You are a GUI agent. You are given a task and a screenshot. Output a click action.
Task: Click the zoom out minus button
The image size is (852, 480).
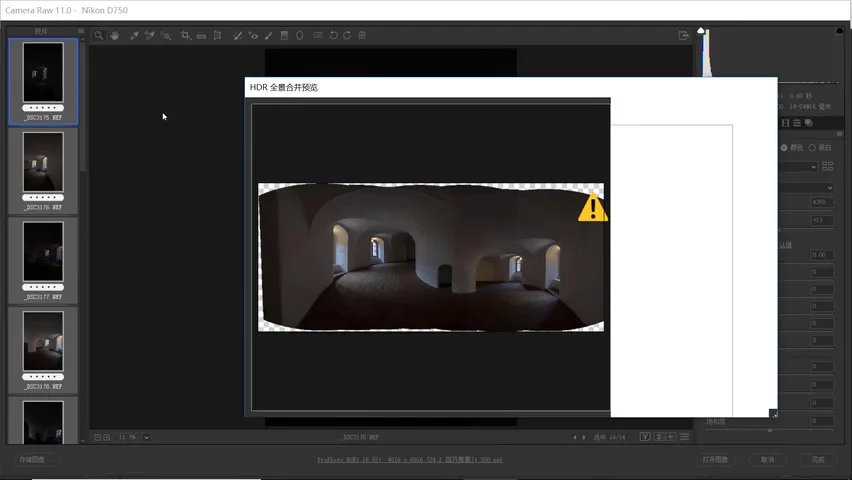(x=97, y=437)
